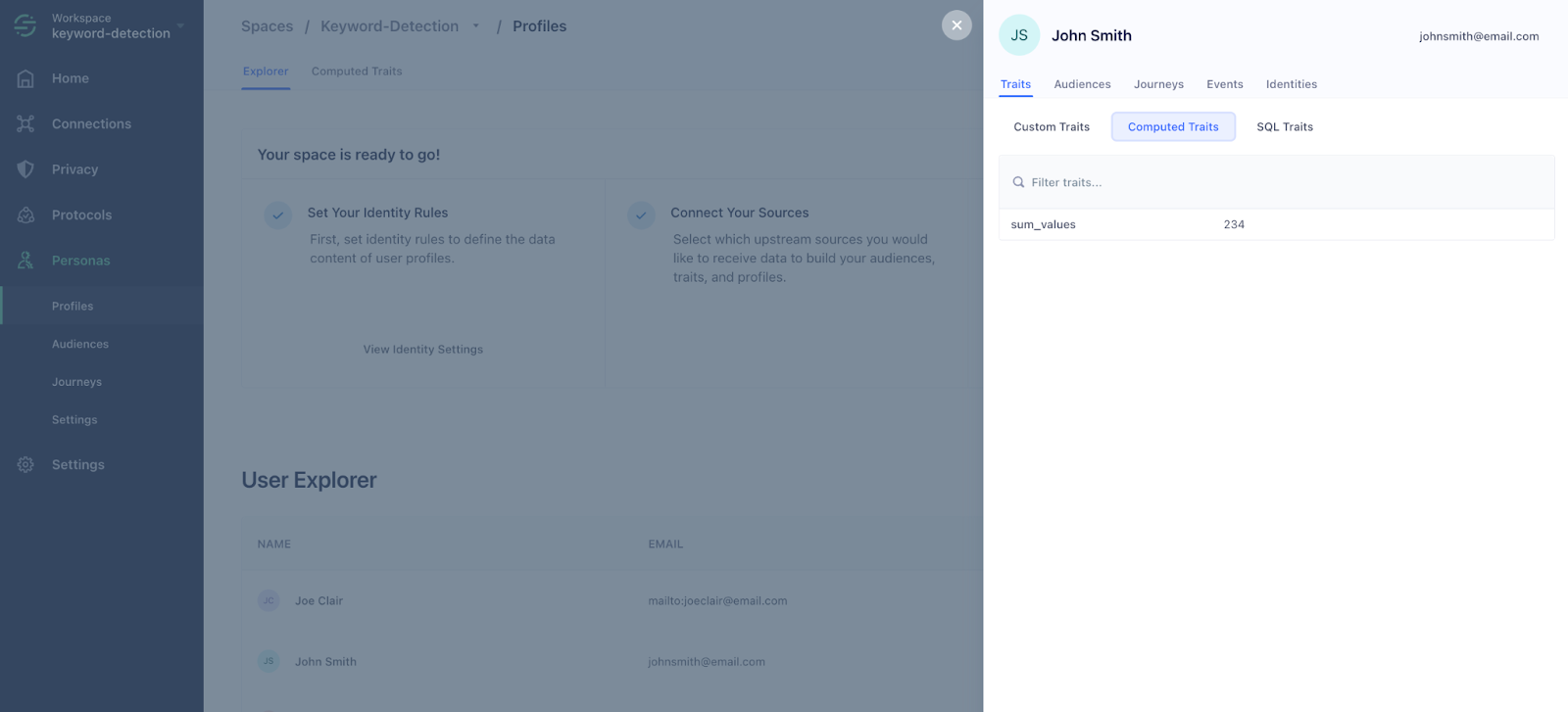The height and width of the screenshot is (712, 1568).
Task: Open the Journeys item in Personas submenu
Action: [76, 382]
